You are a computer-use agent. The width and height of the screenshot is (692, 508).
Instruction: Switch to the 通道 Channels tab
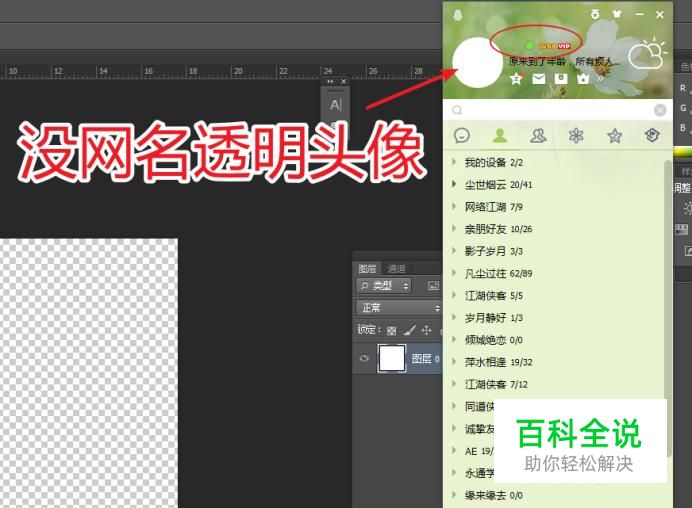tap(396, 268)
